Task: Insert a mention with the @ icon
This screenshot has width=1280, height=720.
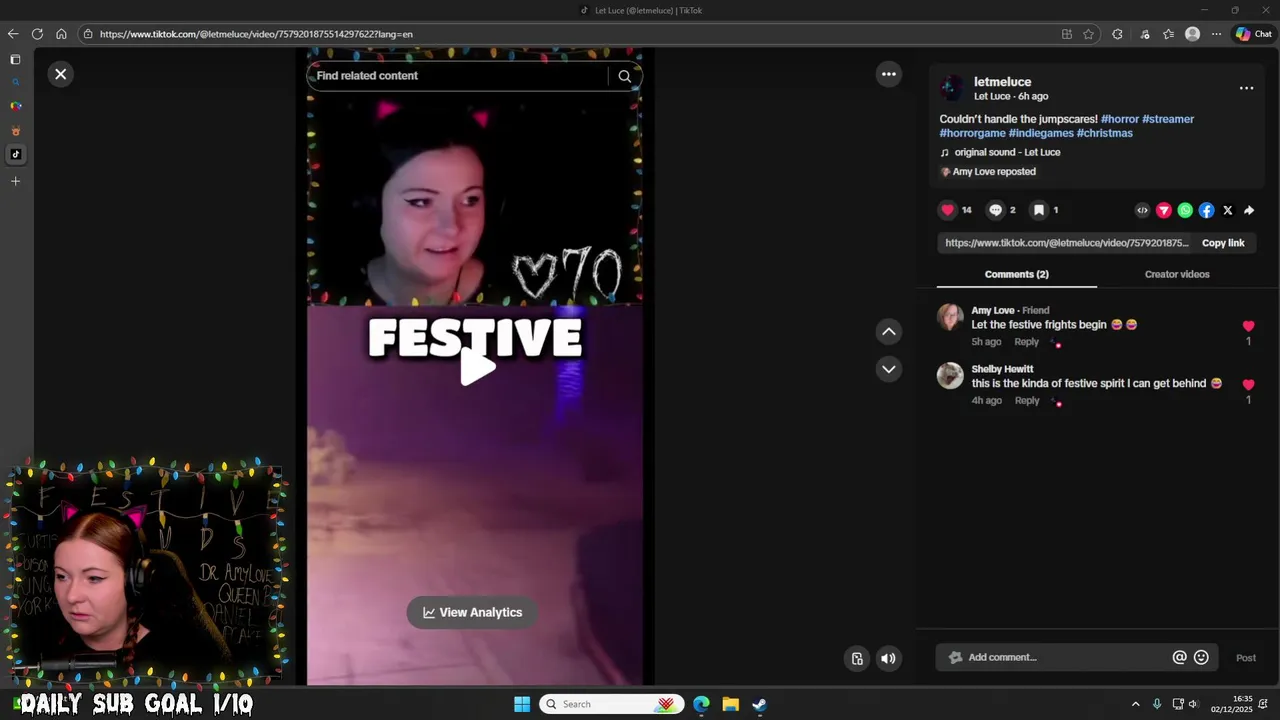Action: coord(1180,658)
